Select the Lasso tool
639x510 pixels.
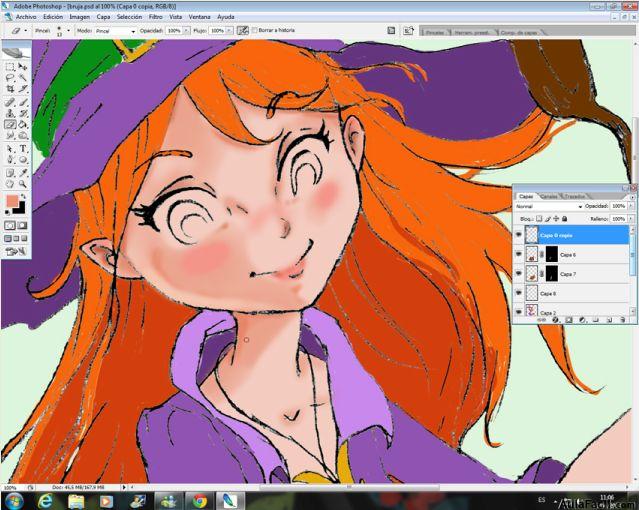click(x=10, y=78)
